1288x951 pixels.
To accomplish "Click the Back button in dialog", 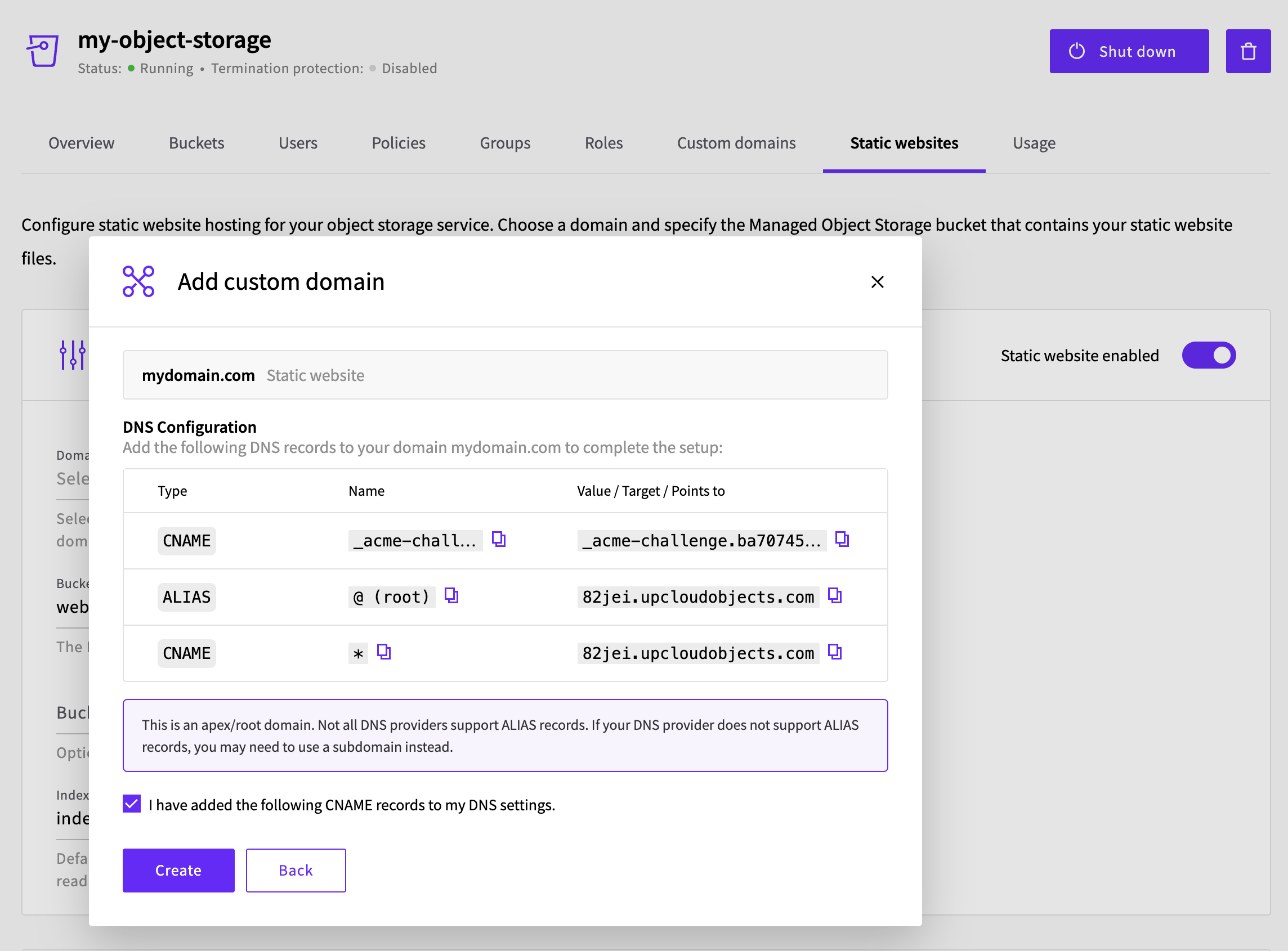I will (x=296, y=870).
